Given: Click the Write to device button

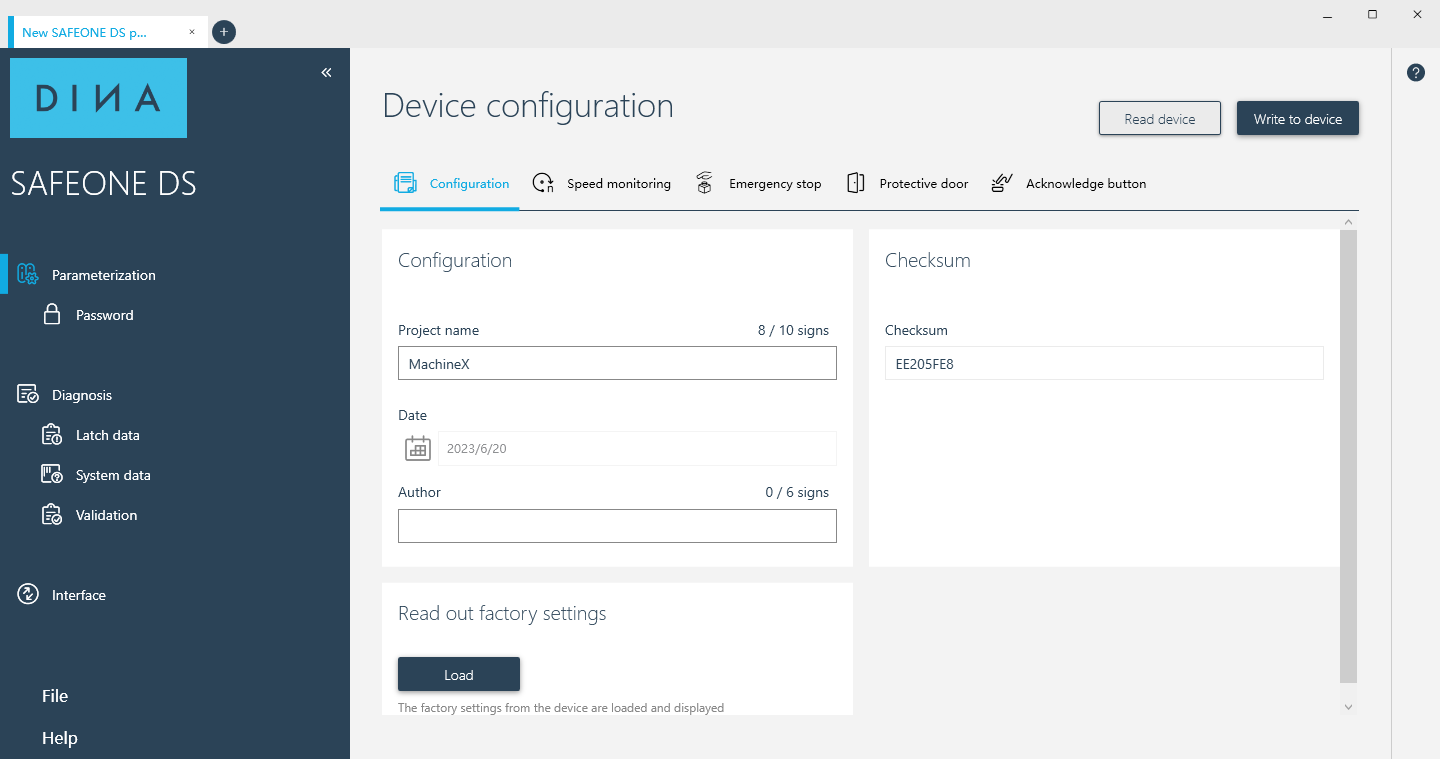Looking at the screenshot, I should [1298, 118].
